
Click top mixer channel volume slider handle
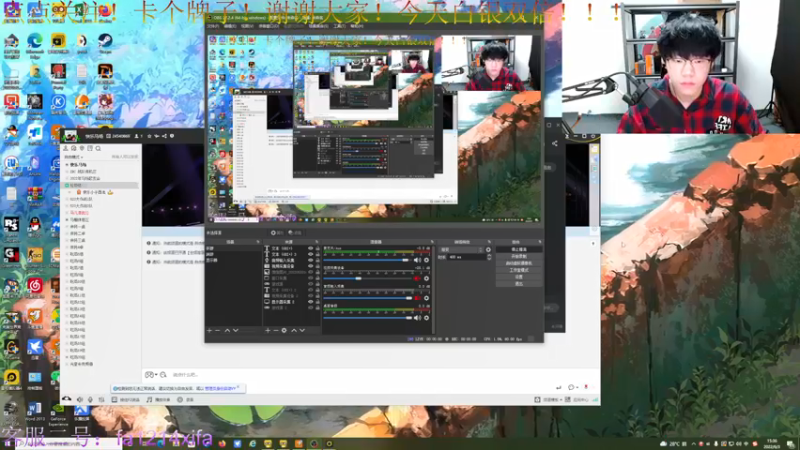tap(406, 260)
